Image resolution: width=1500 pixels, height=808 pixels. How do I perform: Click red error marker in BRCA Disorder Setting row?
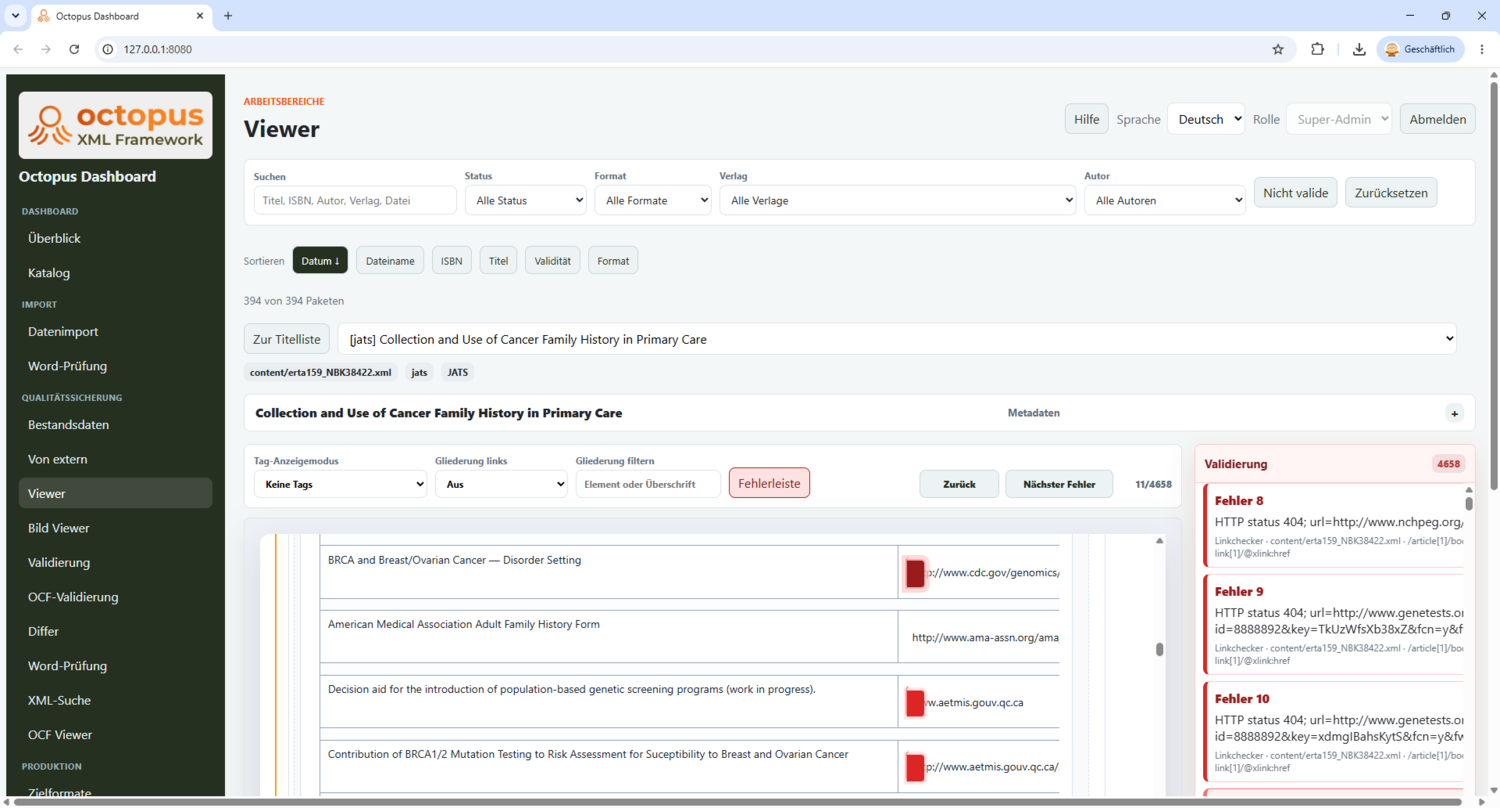(915, 573)
